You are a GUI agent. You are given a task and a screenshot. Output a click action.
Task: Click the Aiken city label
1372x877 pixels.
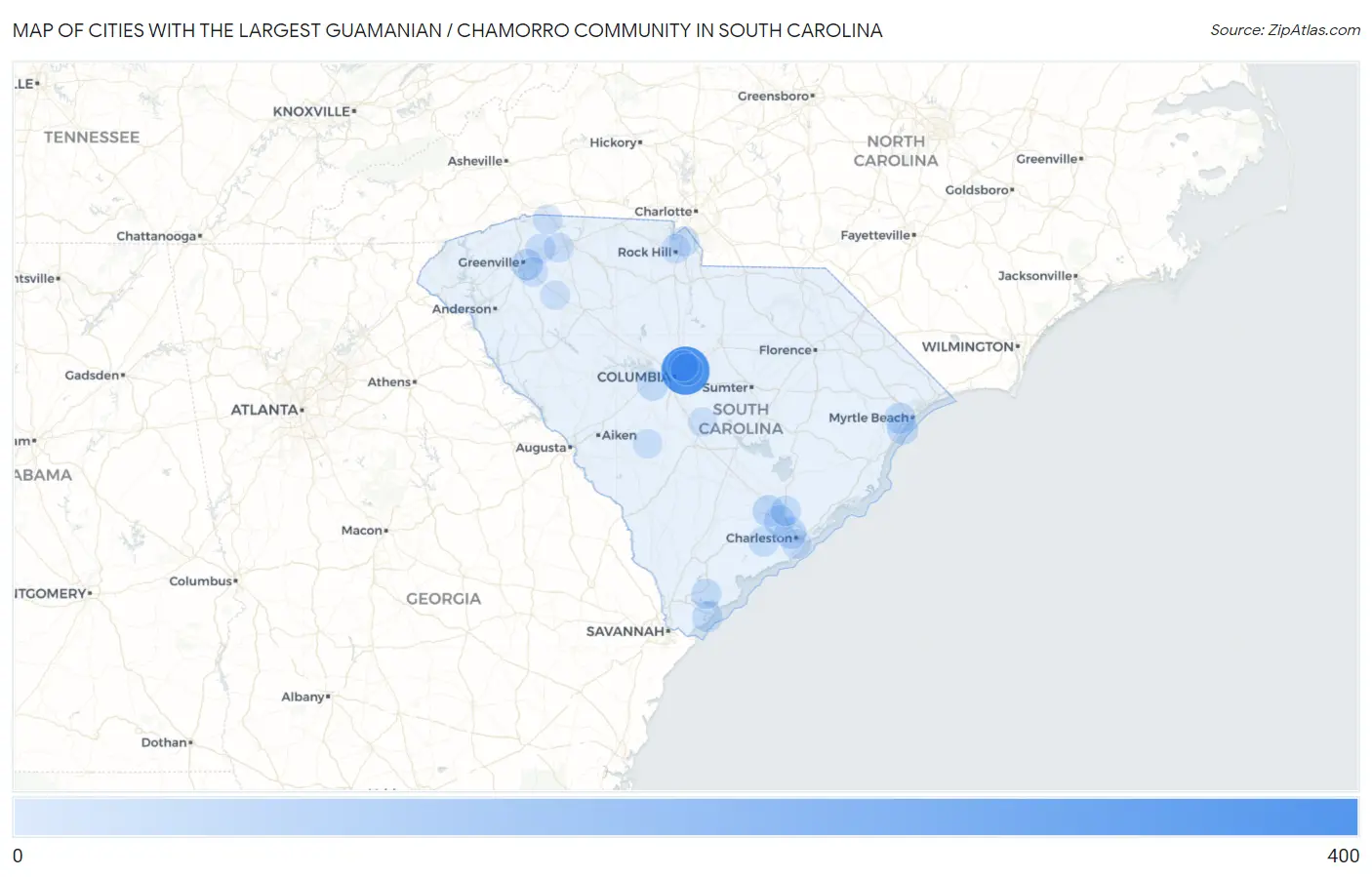pos(619,435)
